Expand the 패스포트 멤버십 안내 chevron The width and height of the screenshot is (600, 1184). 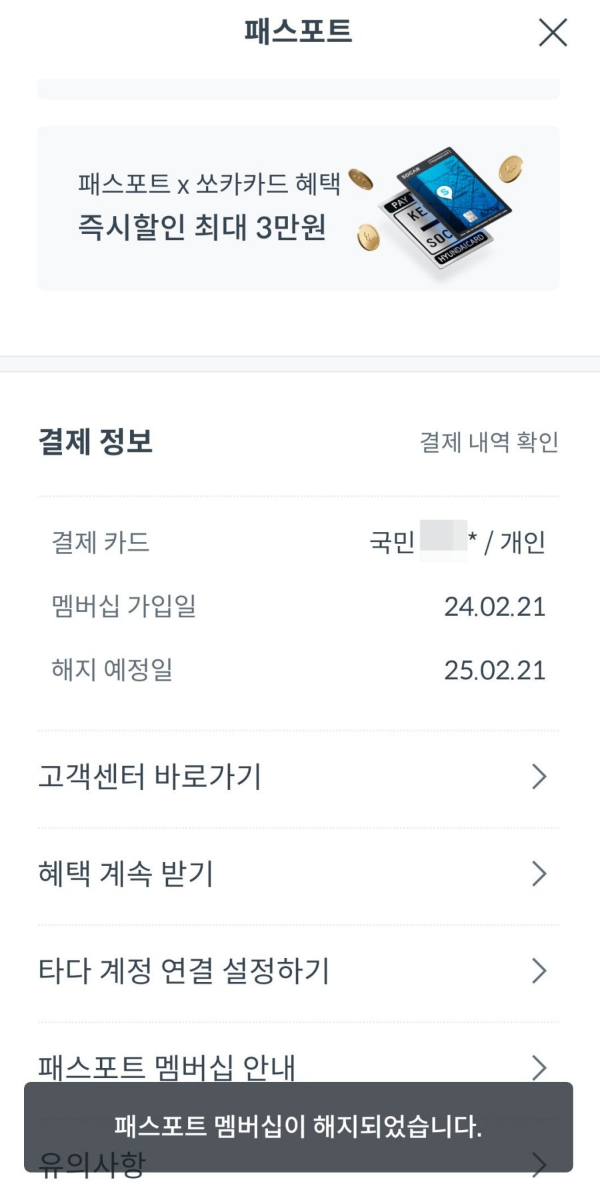click(x=540, y=1066)
